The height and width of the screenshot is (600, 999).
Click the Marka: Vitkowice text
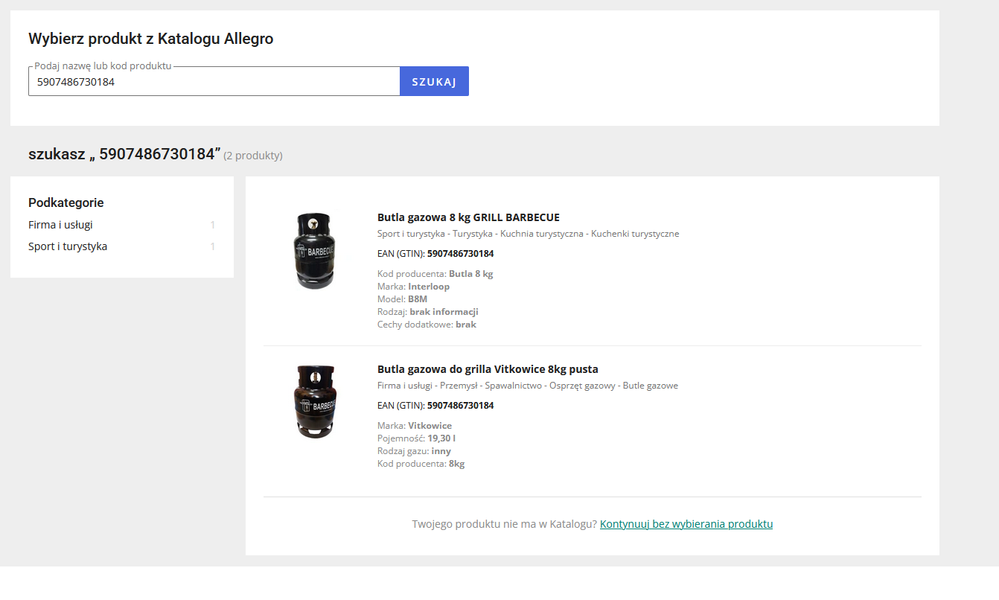click(414, 425)
